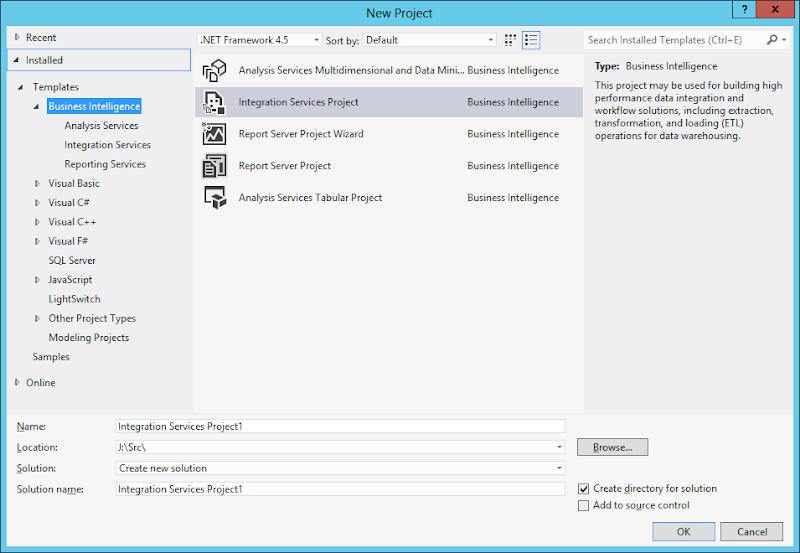Screen dimensions: 800x553
Task: Click the project Name input field
Action: [x=340, y=426]
